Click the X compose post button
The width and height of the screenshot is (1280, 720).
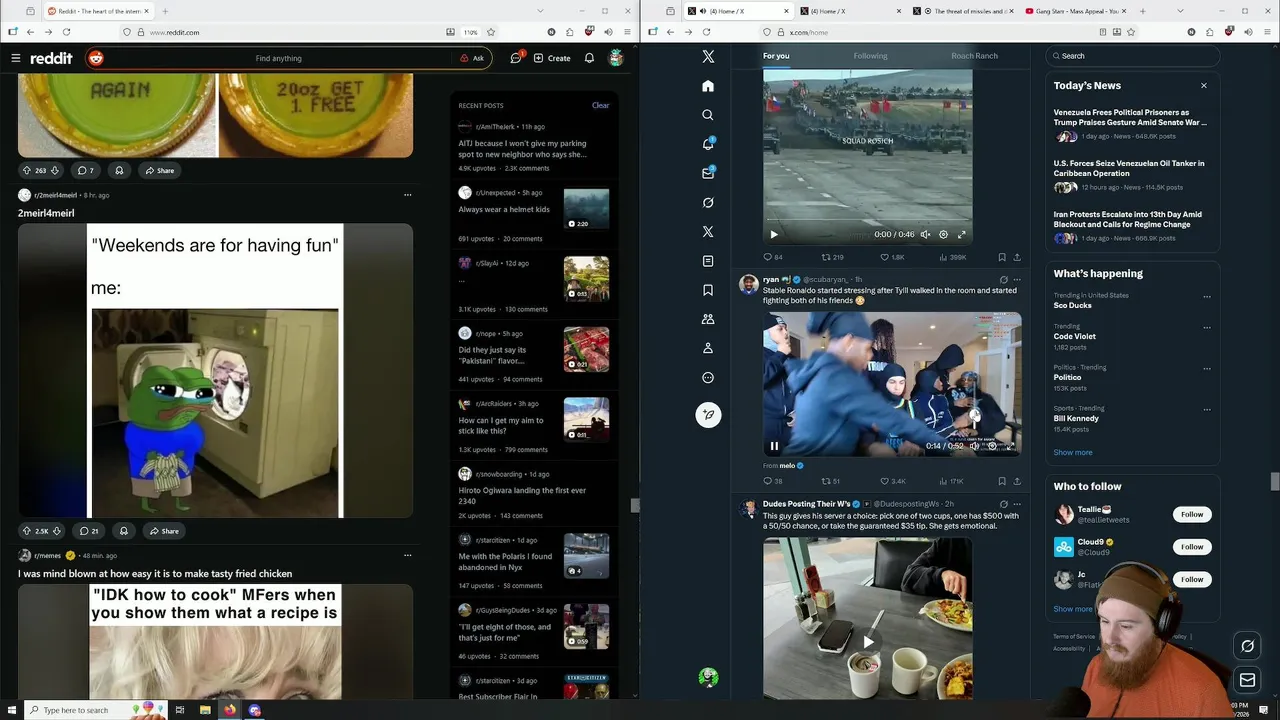(x=708, y=414)
